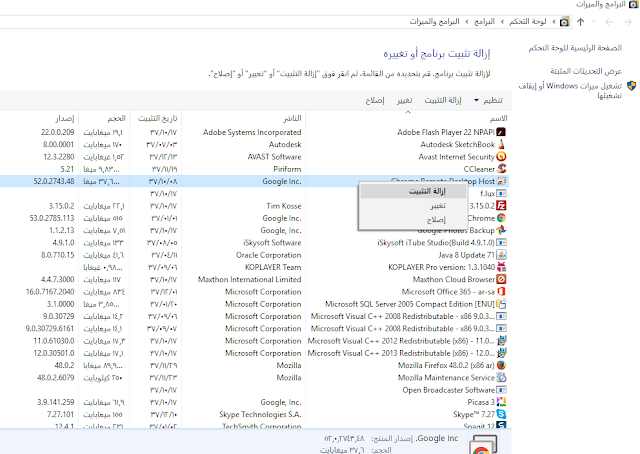Expand chevron after البرامج breadcrumb
The height and width of the screenshot is (454, 640).
pos(467,22)
